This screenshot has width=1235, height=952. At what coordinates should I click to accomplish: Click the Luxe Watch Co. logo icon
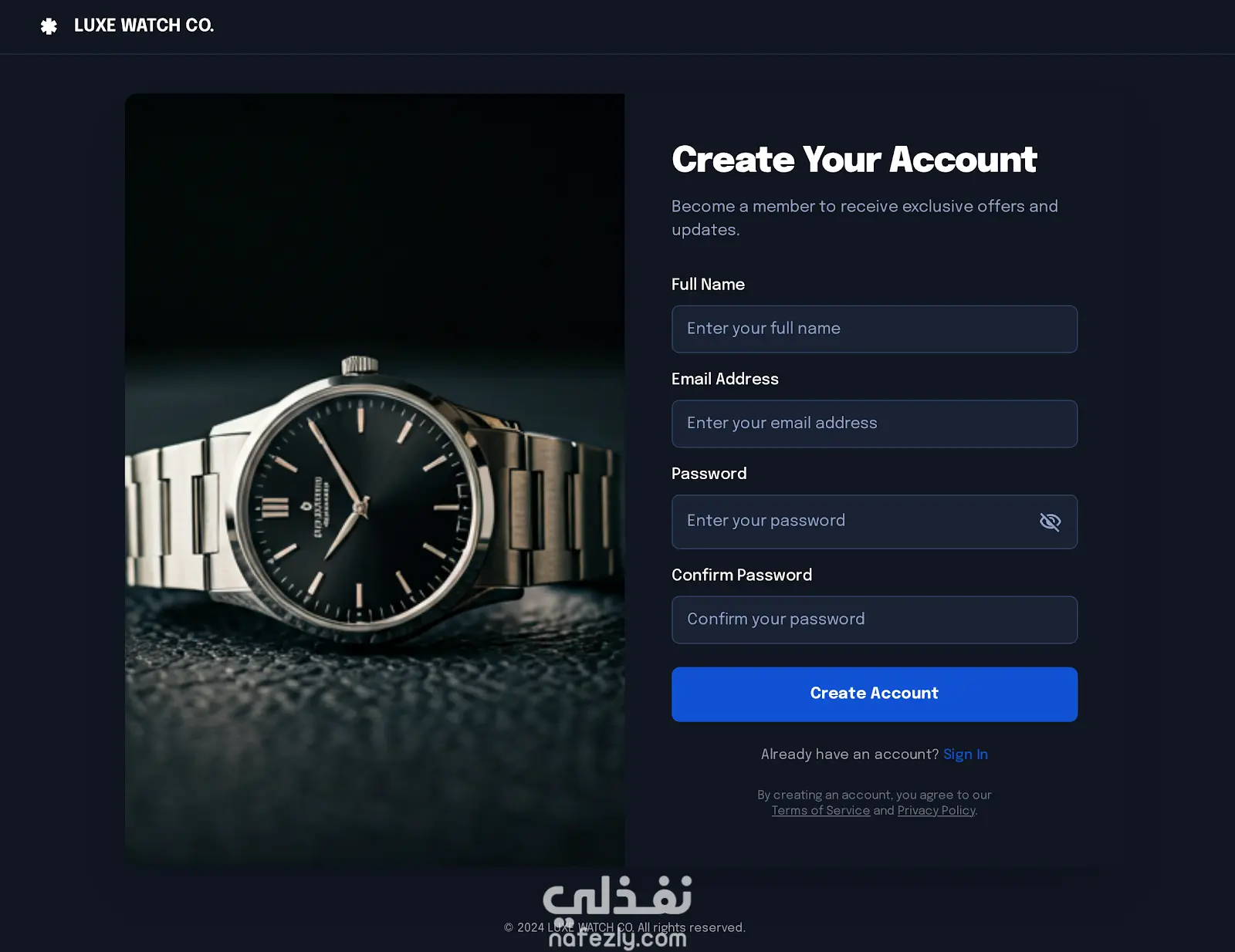(x=49, y=26)
